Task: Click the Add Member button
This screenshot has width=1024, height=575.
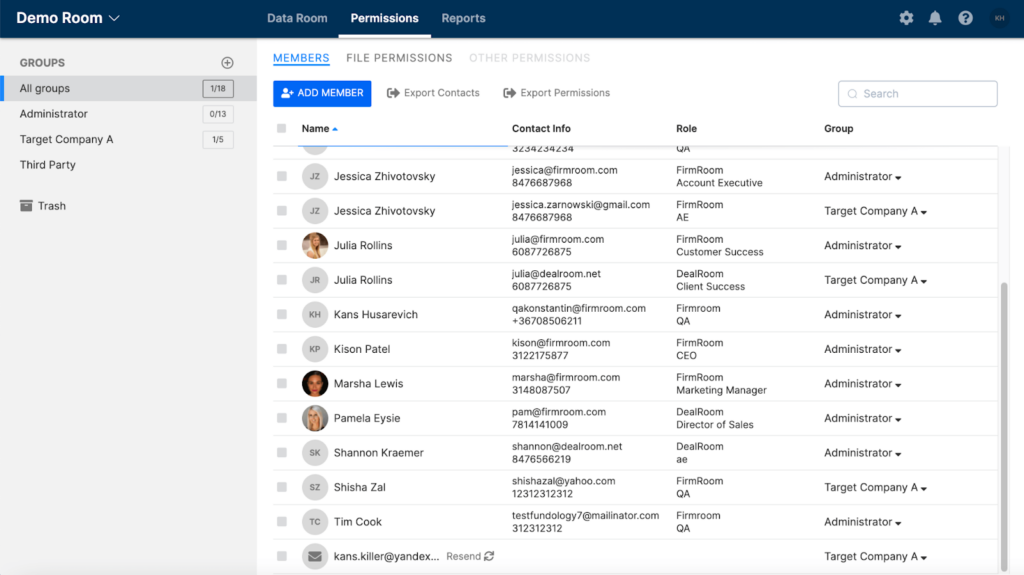Action: coord(322,93)
